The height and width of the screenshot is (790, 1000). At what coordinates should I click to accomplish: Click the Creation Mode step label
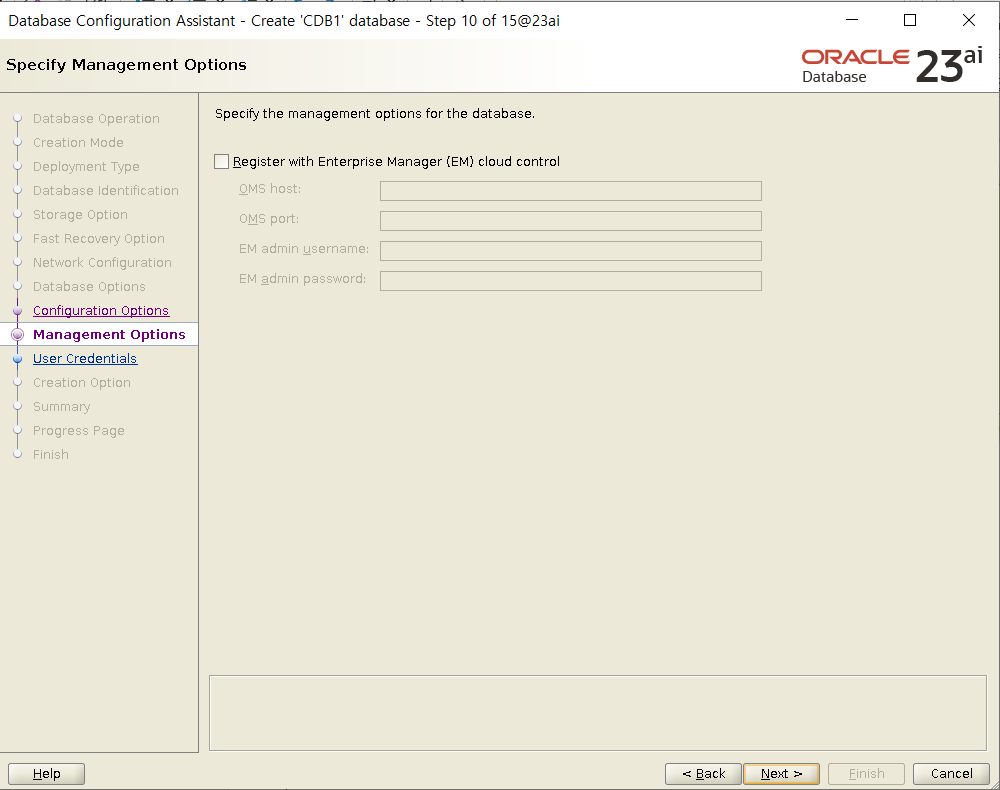78,143
